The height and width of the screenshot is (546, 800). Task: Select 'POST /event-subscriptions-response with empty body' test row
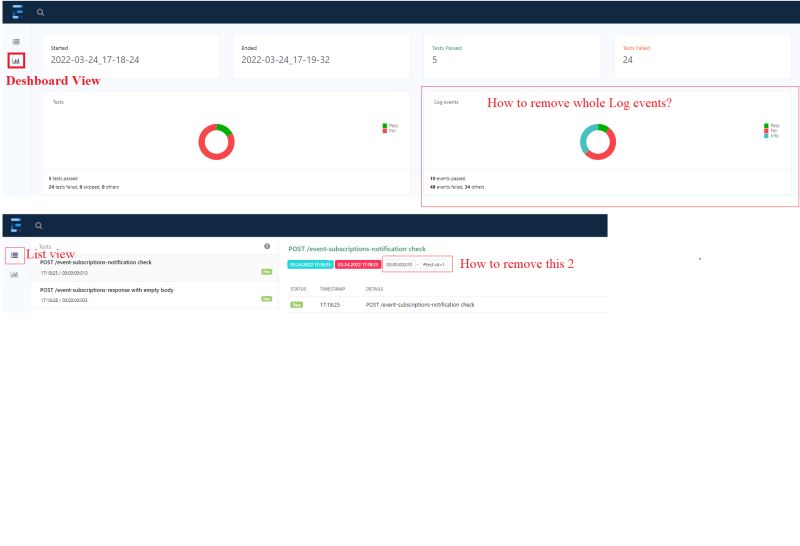coord(154,295)
